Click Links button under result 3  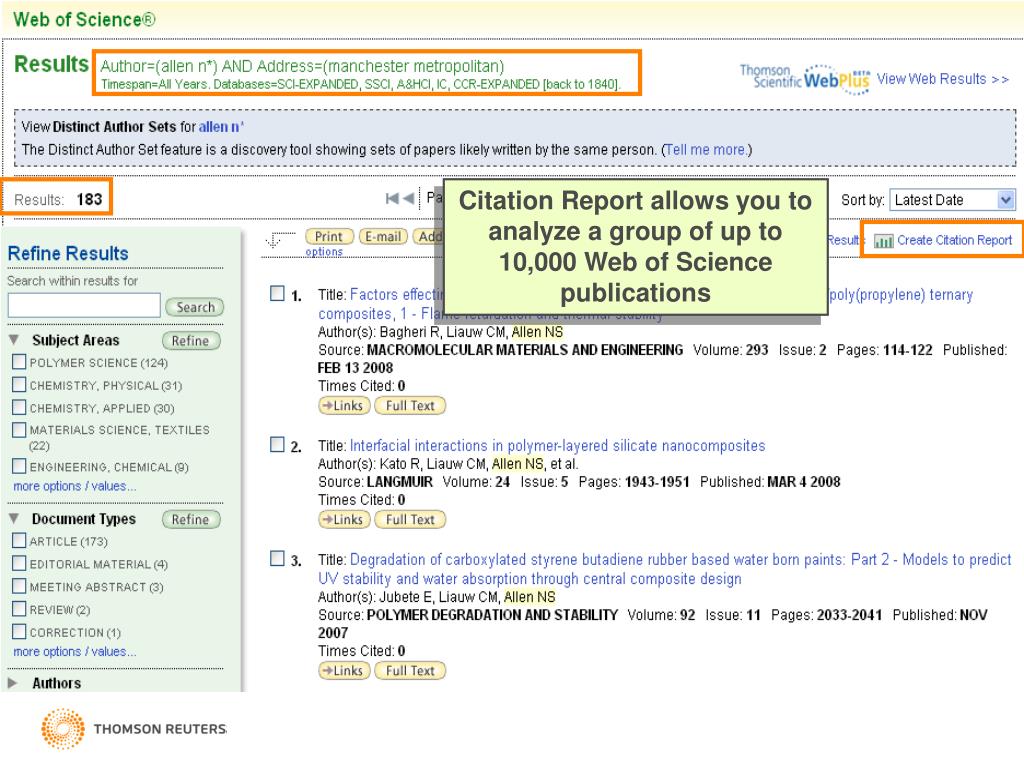click(344, 671)
